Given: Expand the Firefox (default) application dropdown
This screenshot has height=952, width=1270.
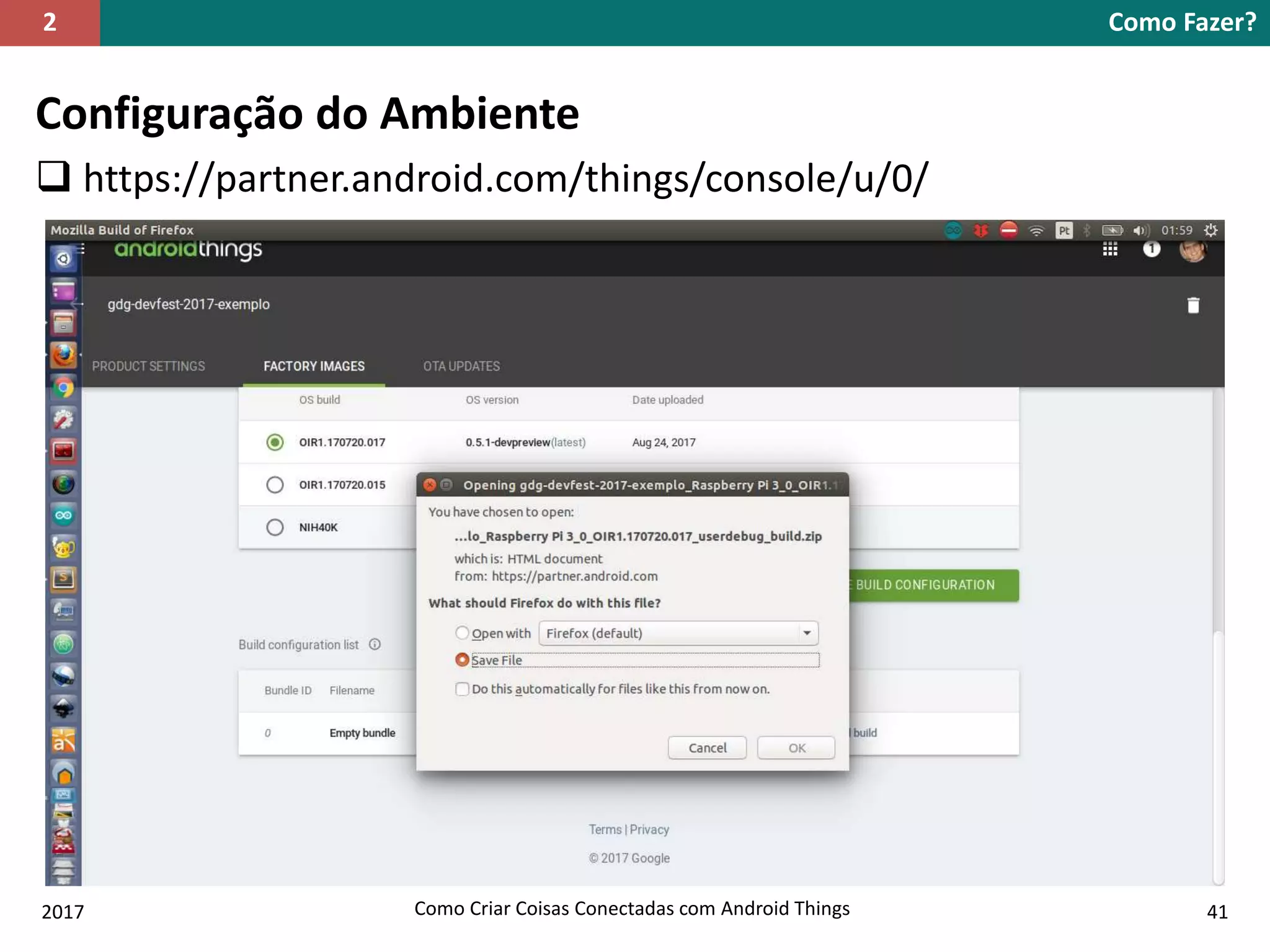Looking at the screenshot, I should 678,633.
